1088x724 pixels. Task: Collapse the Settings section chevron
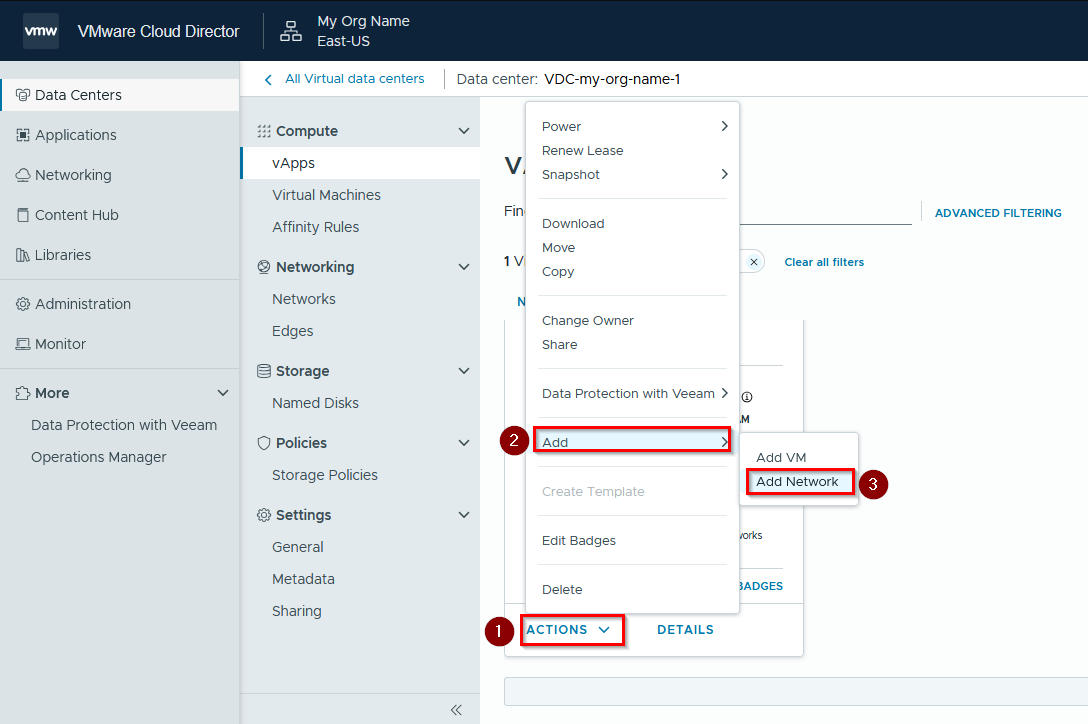464,515
